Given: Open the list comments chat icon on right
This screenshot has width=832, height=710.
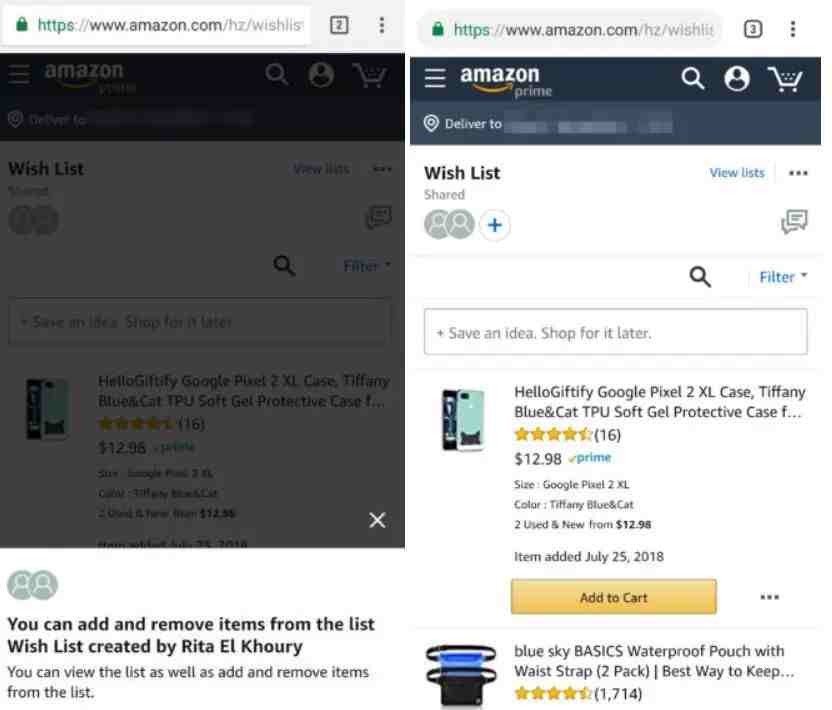Looking at the screenshot, I should pos(794,221).
